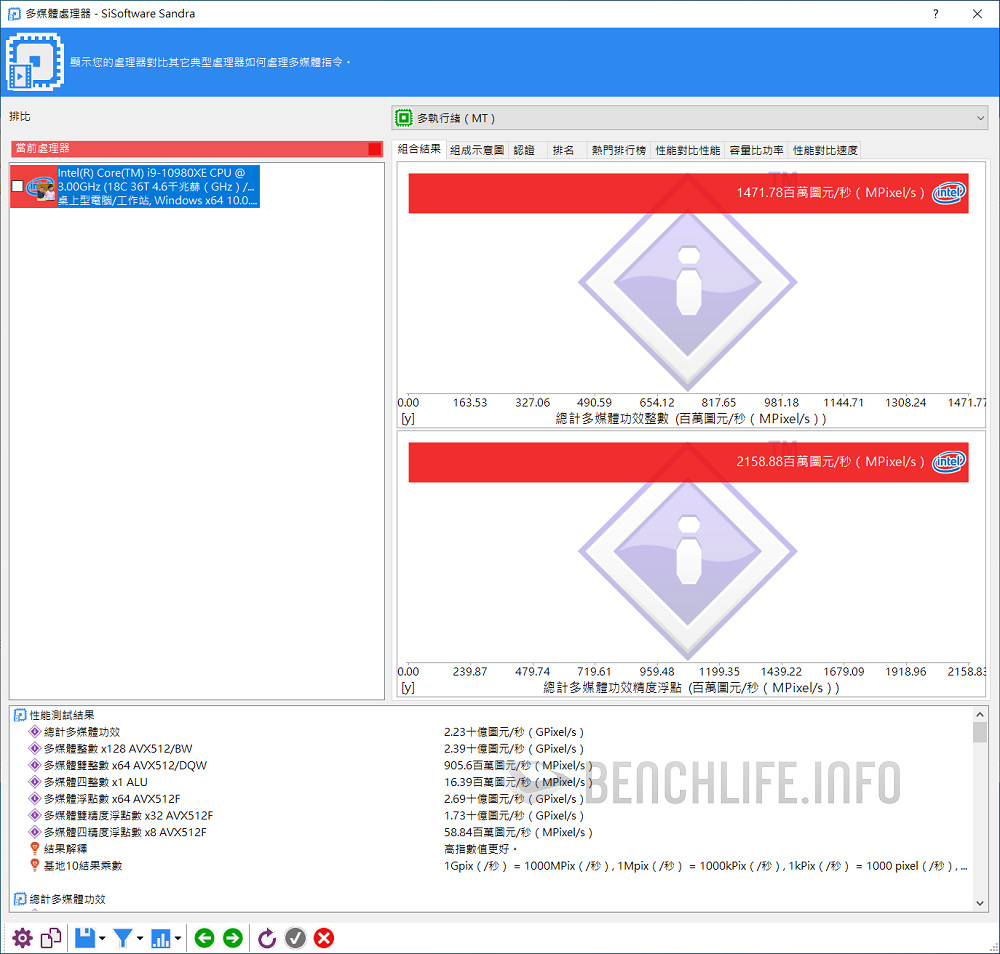Tick the Core i9-10980XE processor checkbox
1000x954 pixels.
[x=17, y=186]
